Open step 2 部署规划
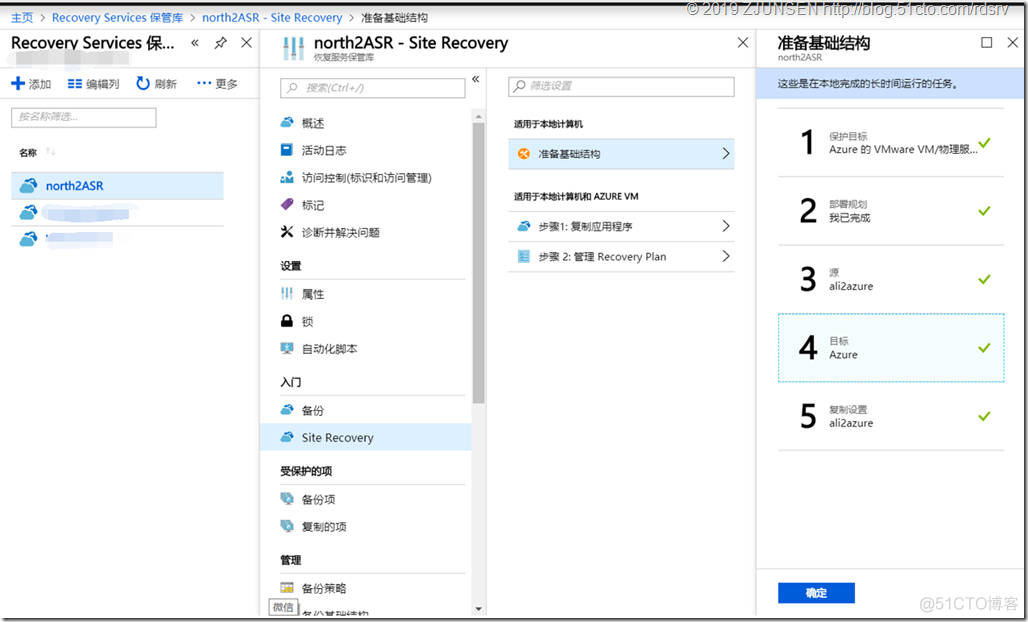Image resolution: width=1028 pixels, height=622 pixels. coord(891,211)
